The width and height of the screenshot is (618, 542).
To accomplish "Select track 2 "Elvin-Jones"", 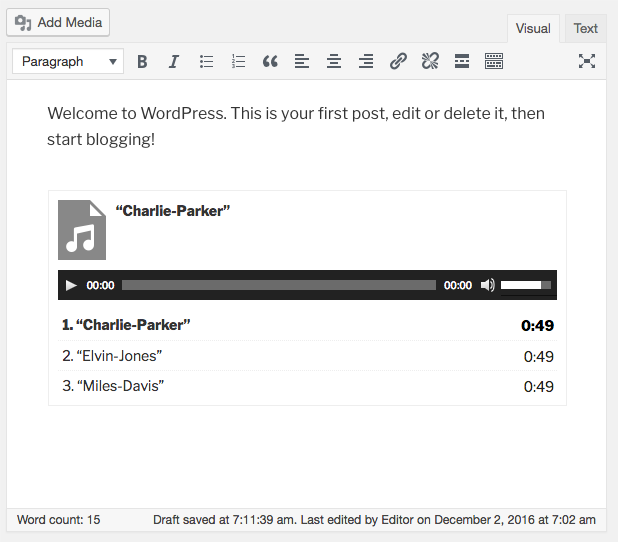I will point(112,356).
